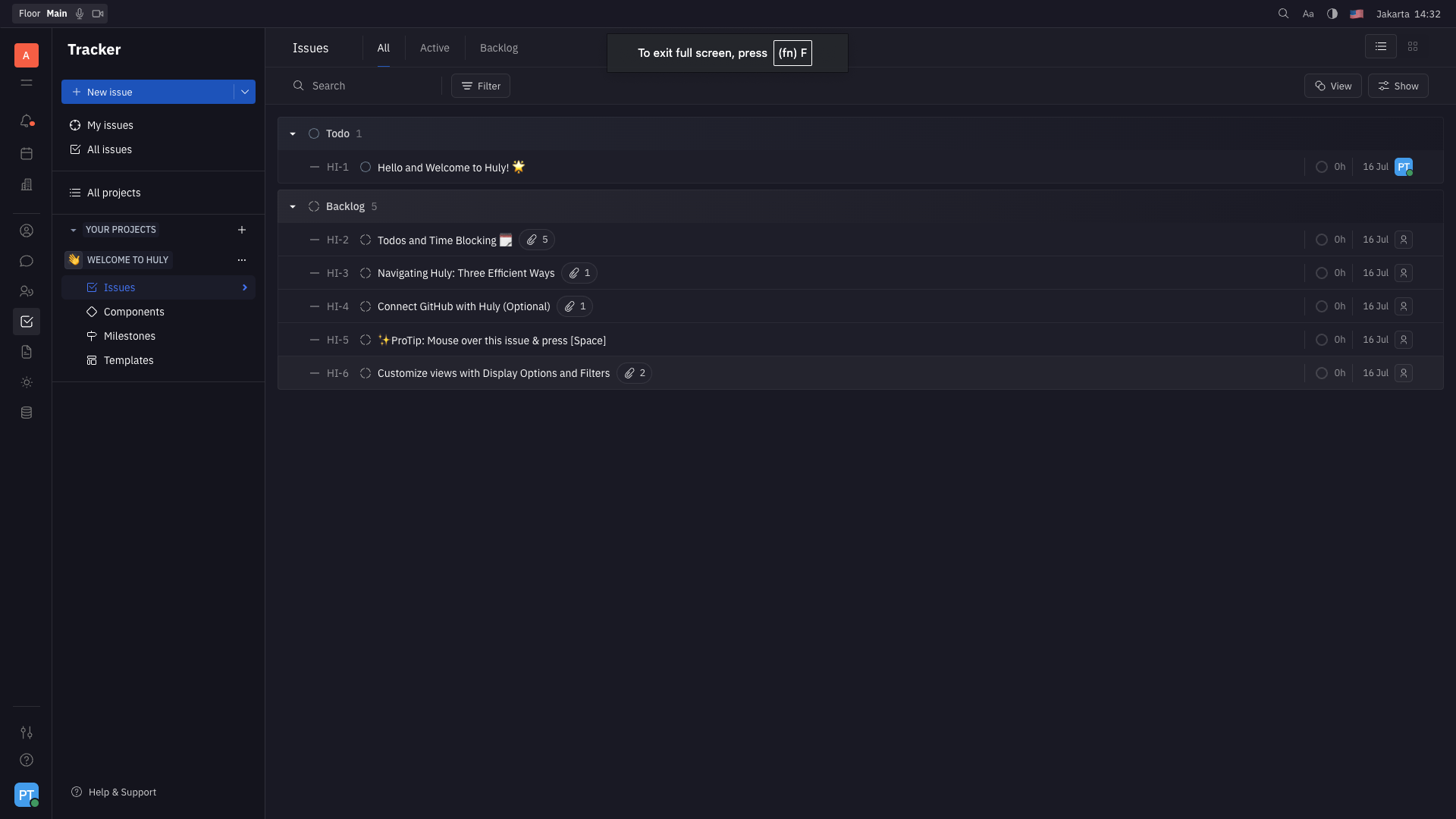Click the assignee icon for HI-3

click(1404, 273)
